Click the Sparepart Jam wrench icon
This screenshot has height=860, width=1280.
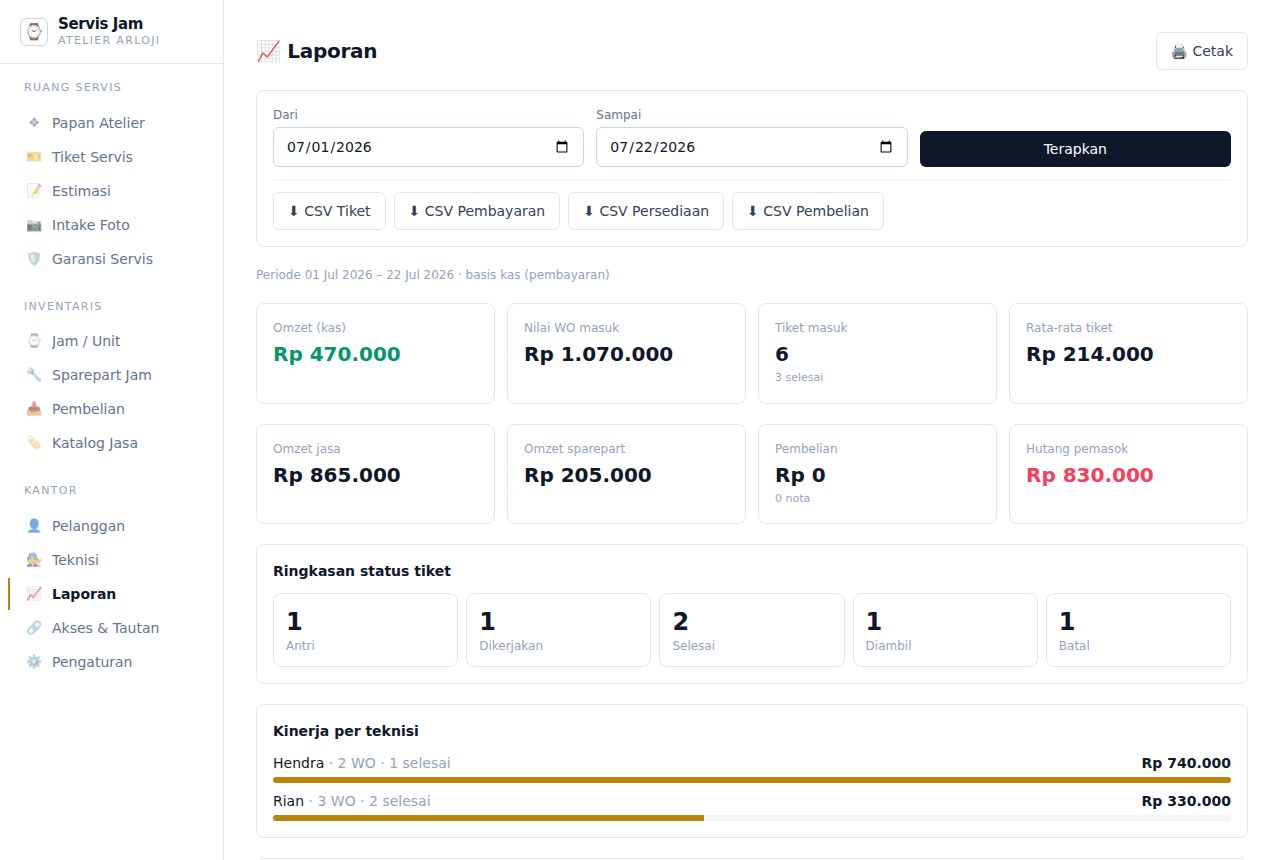tap(34, 375)
